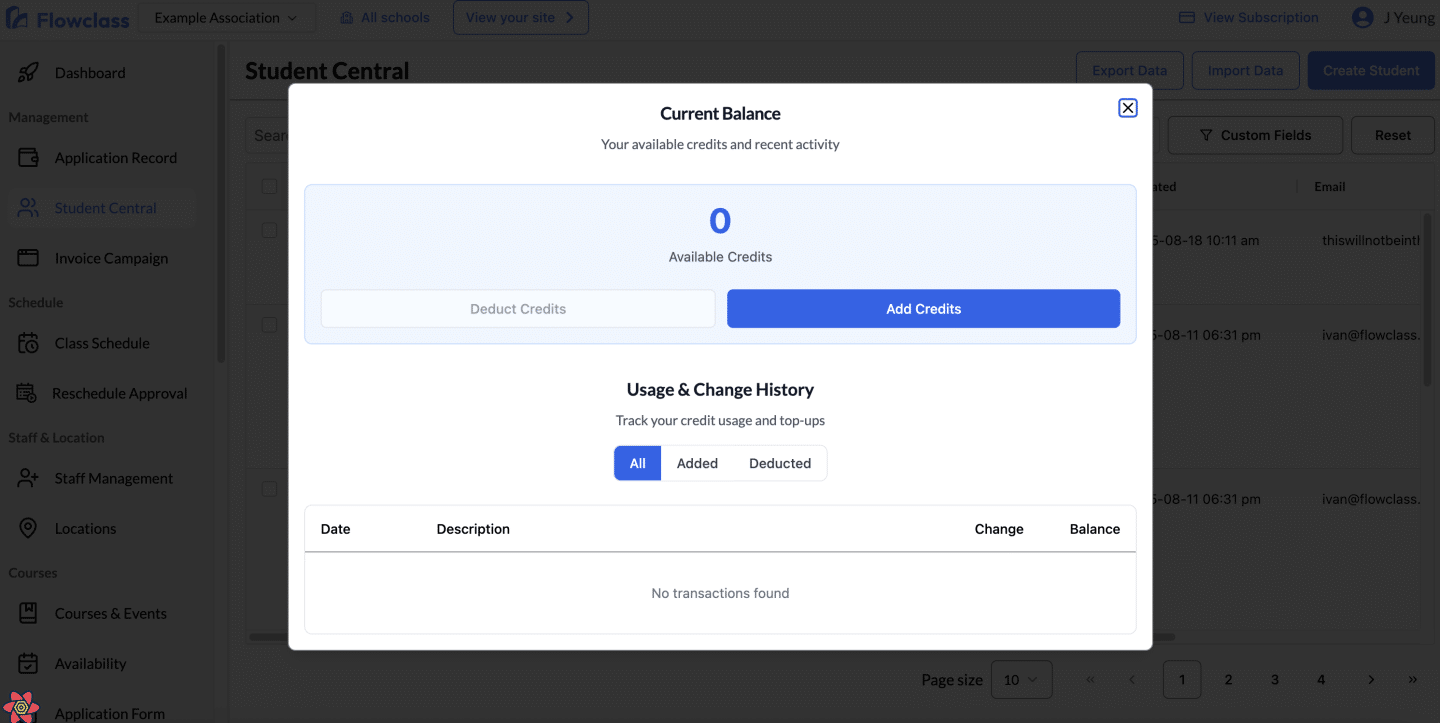Image resolution: width=1440 pixels, height=723 pixels.
Task: Go to page 3
Action: pyautogui.click(x=1275, y=680)
